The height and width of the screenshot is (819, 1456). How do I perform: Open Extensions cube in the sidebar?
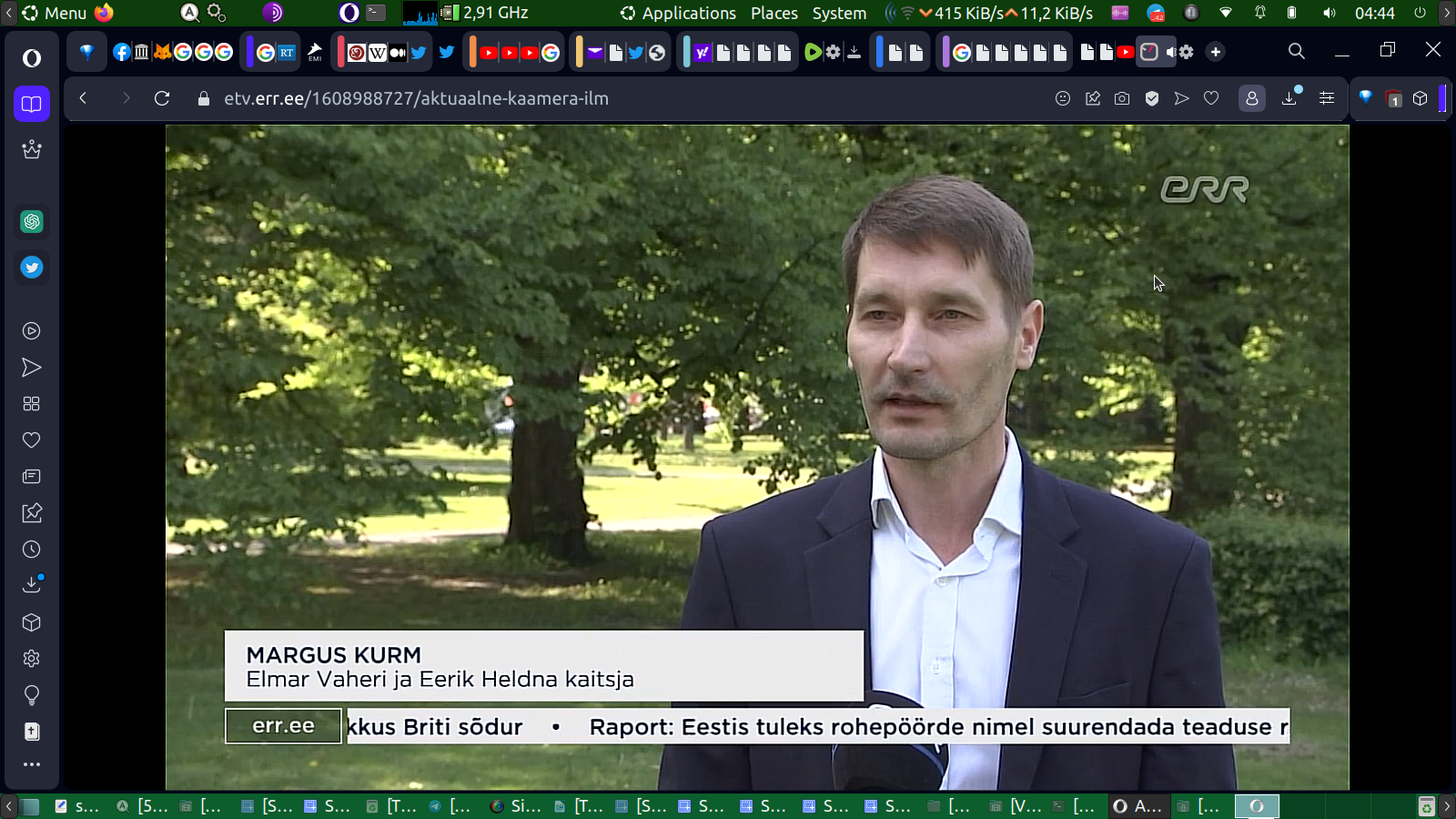(32, 622)
